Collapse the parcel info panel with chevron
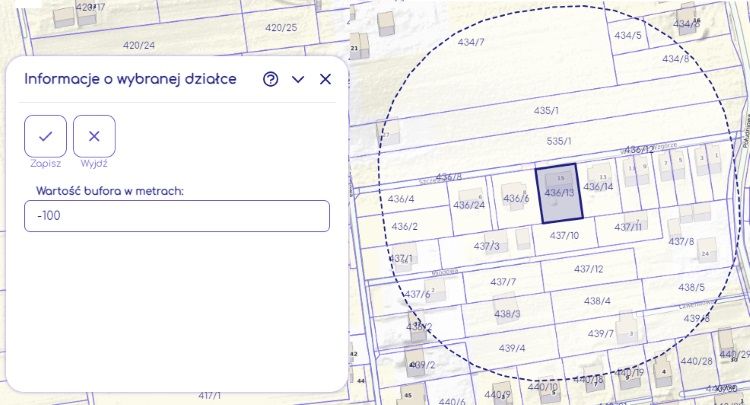 [x=298, y=80]
